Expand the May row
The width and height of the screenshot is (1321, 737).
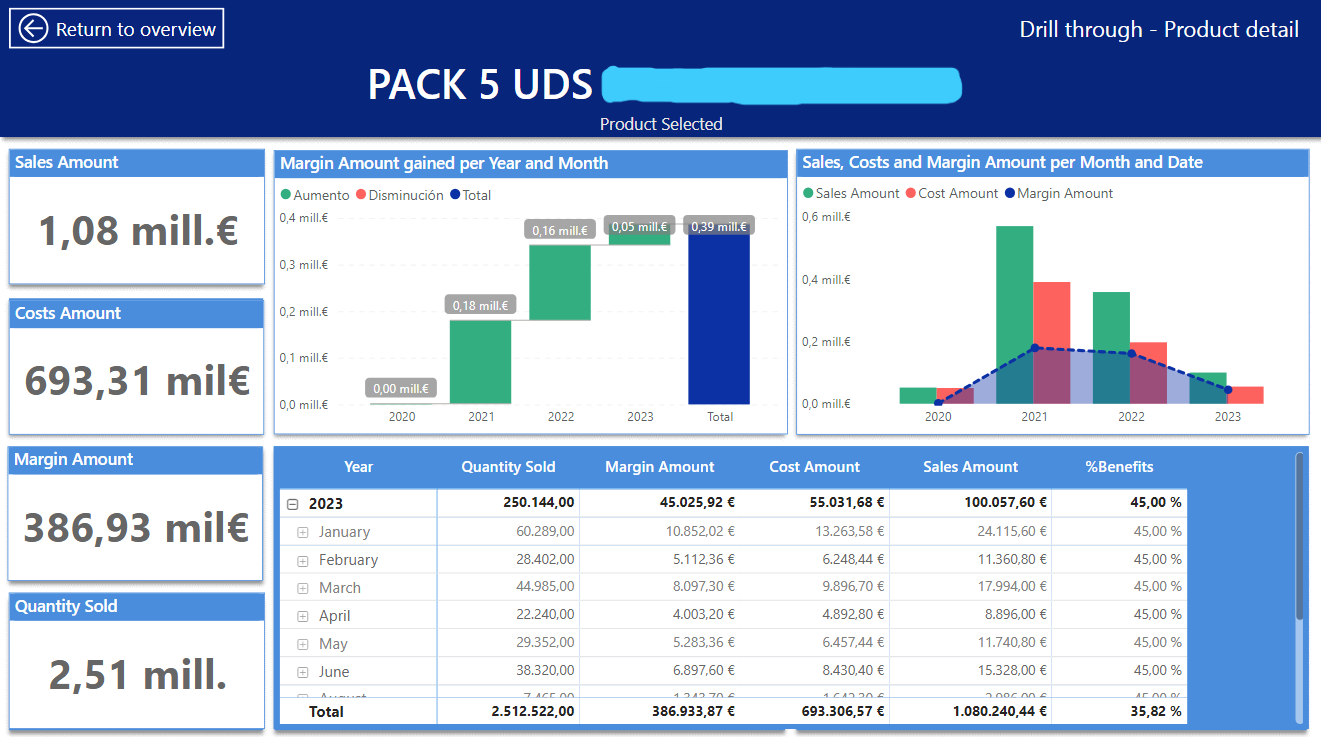[303, 645]
